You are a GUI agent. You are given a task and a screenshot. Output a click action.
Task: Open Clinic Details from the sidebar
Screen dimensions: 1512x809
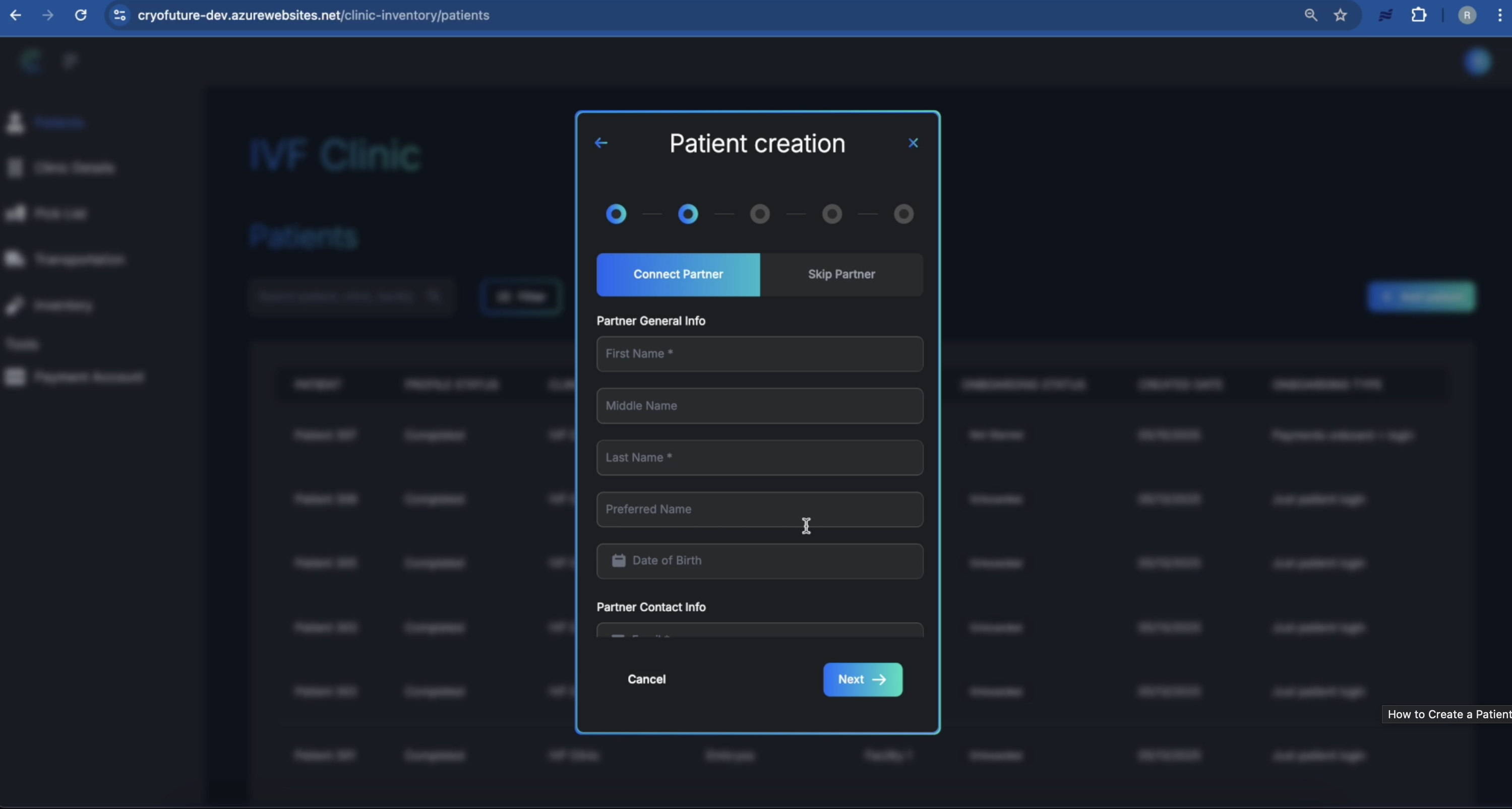click(x=15, y=168)
